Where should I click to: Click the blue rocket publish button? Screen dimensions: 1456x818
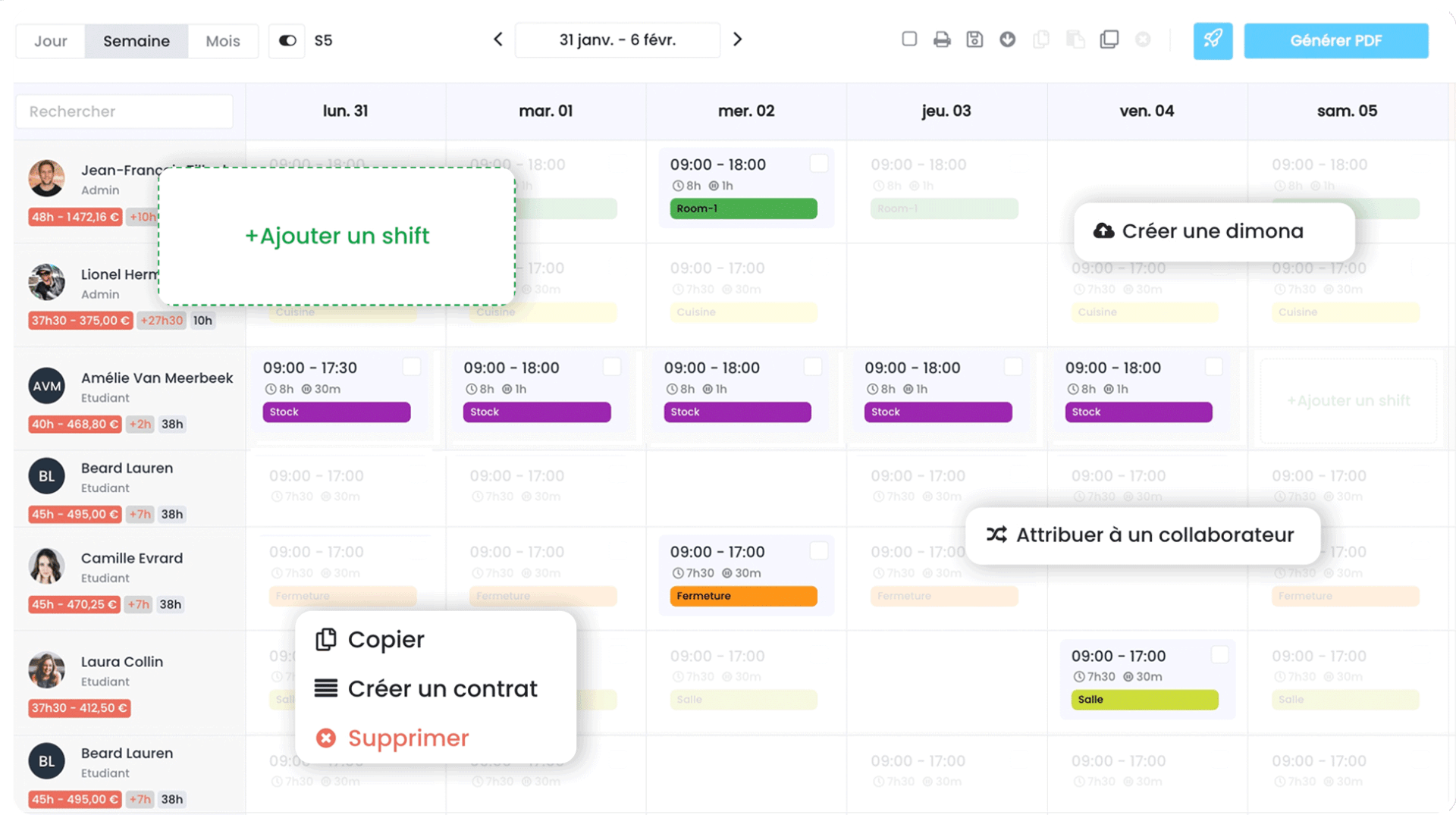(x=1213, y=40)
